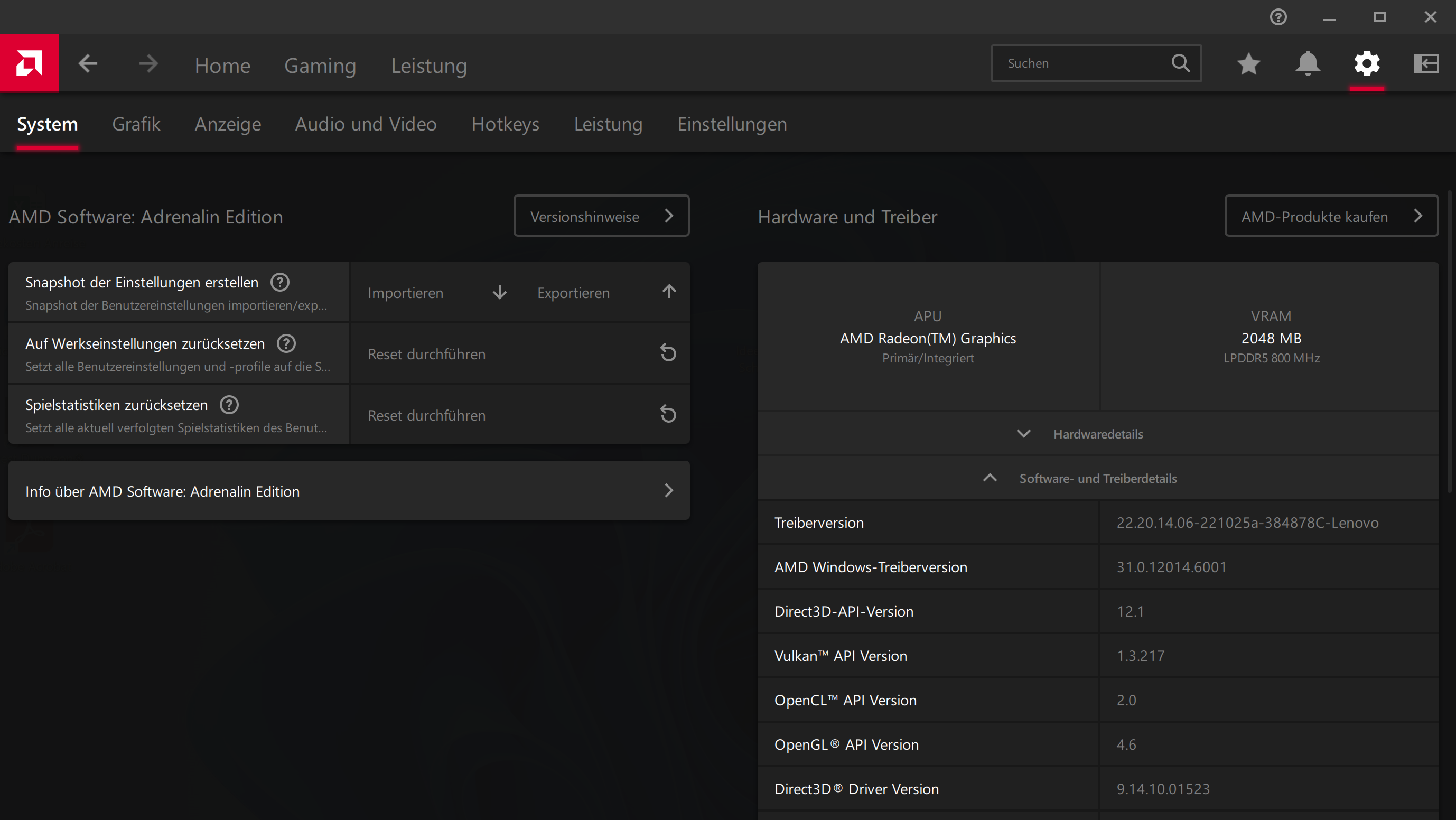Click the Direct3D® Driver Version label

pos(856,789)
